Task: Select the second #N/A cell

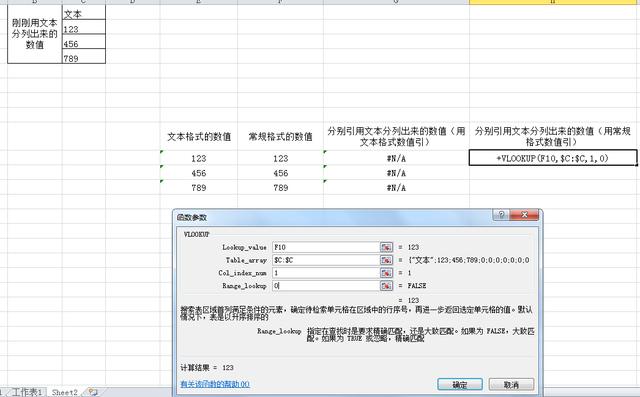Action: click(396, 173)
